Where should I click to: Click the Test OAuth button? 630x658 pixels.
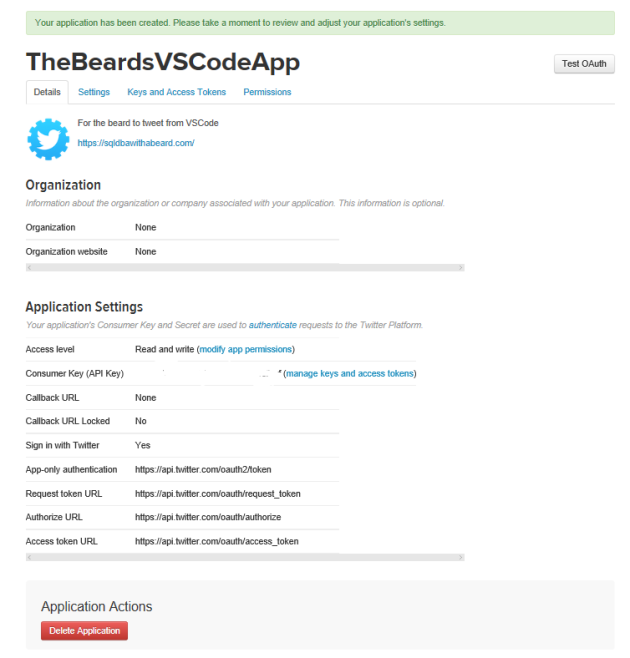(x=584, y=64)
